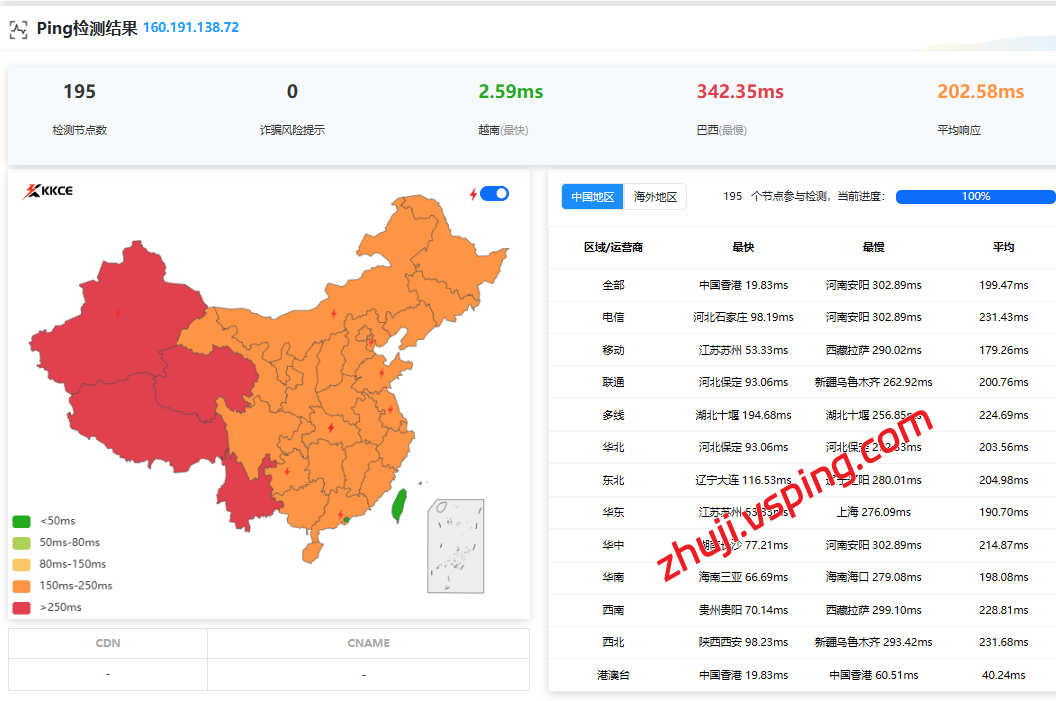The image size is (1056, 701).
Task: Select the green Taiwan island on map
Action: [398, 506]
